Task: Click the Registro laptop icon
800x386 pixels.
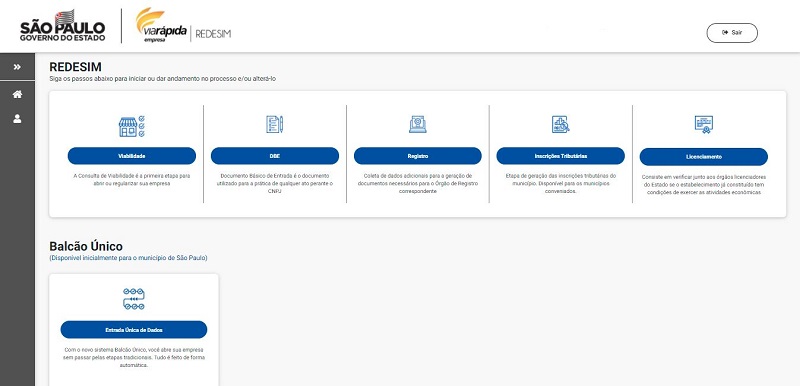Action: coord(417,124)
